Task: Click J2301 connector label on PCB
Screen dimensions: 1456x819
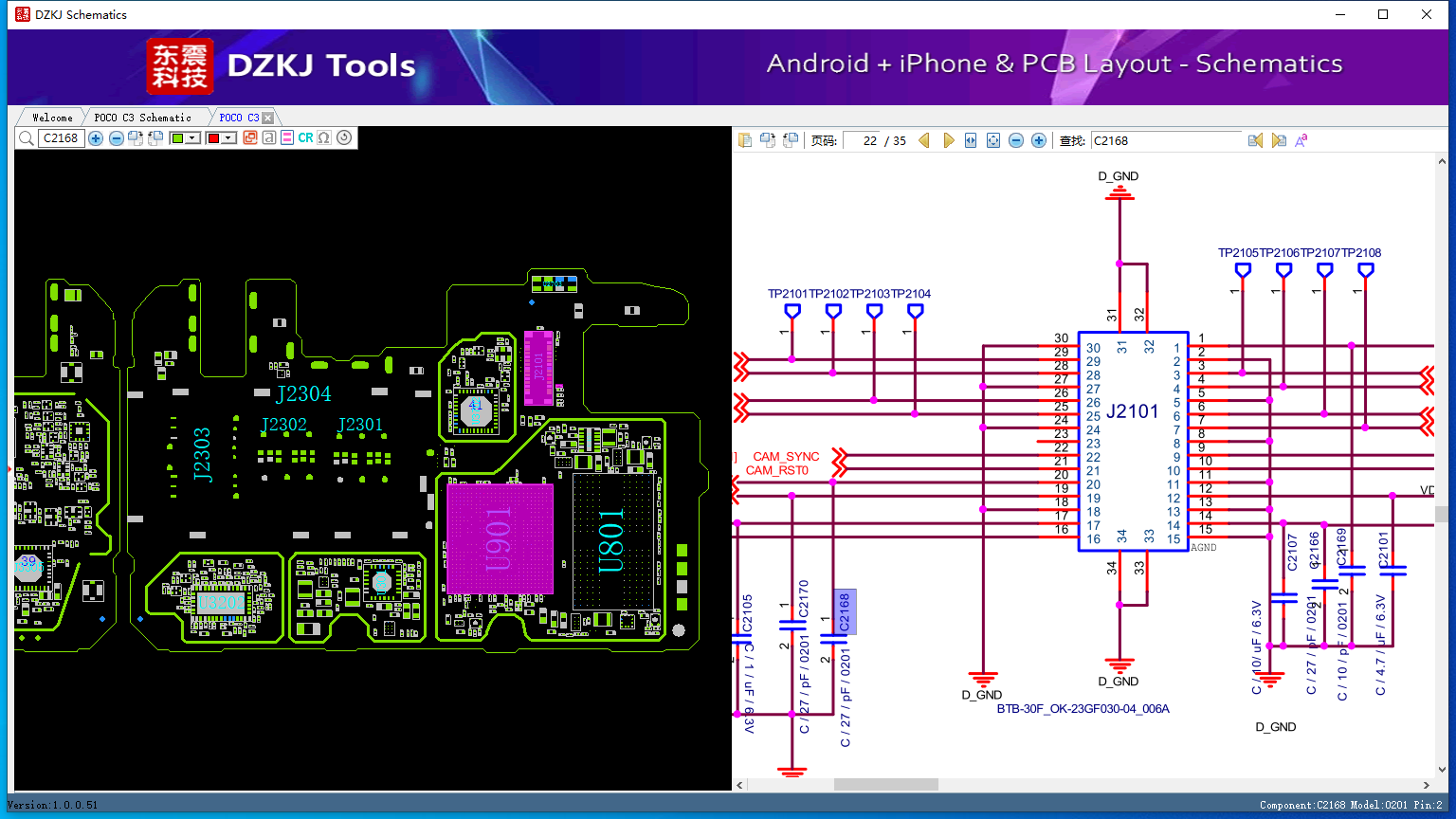Action: click(360, 425)
